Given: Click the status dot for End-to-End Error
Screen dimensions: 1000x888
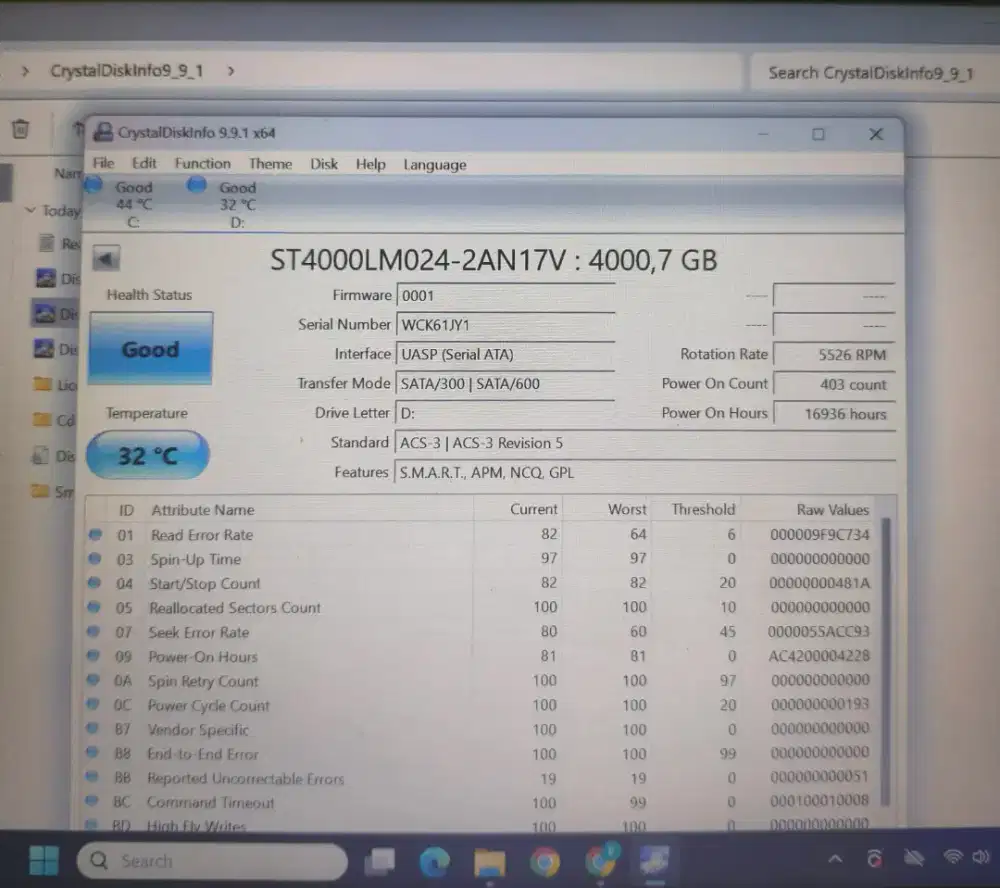Looking at the screenshot, I should [x=92, y=753].
